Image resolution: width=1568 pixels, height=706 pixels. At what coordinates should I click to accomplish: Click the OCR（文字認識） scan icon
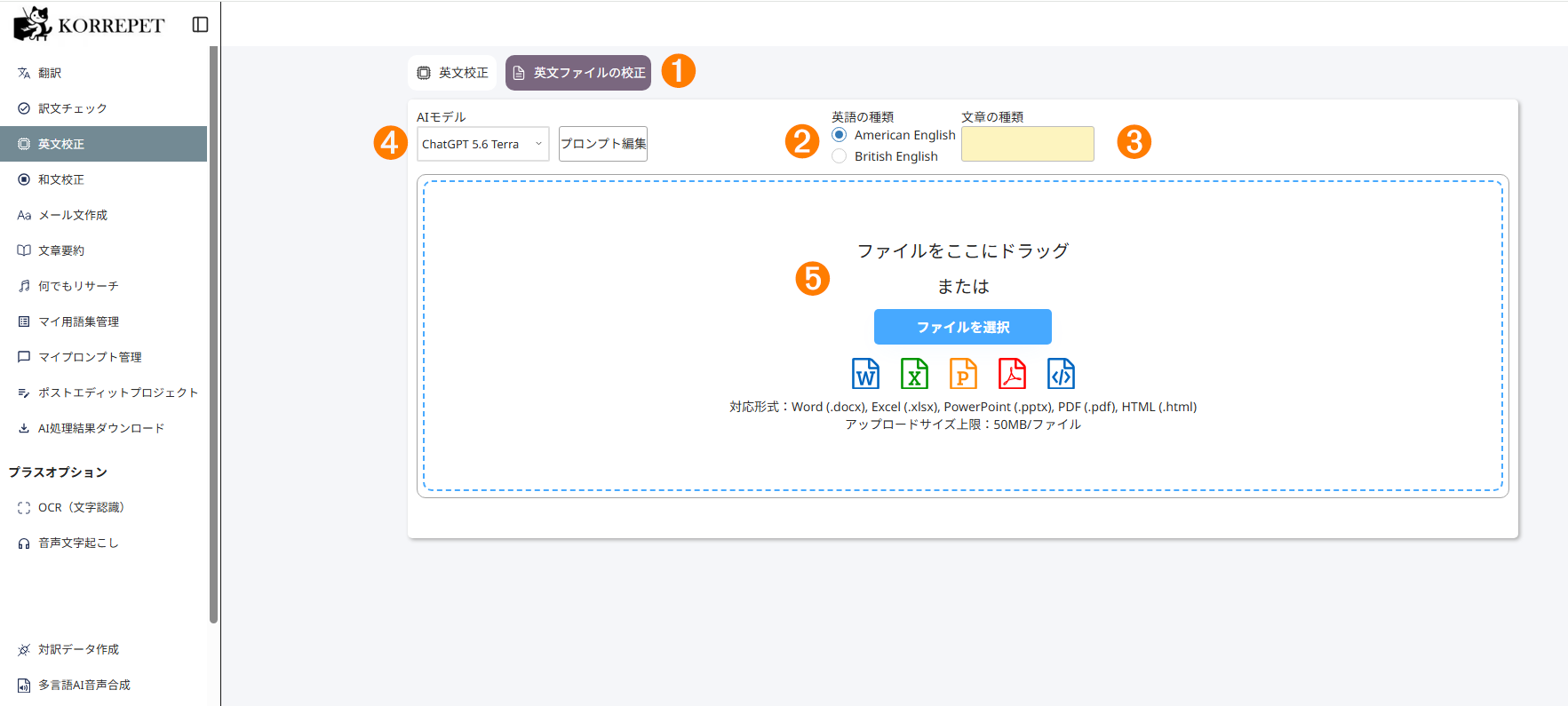(x=24, y=508)
